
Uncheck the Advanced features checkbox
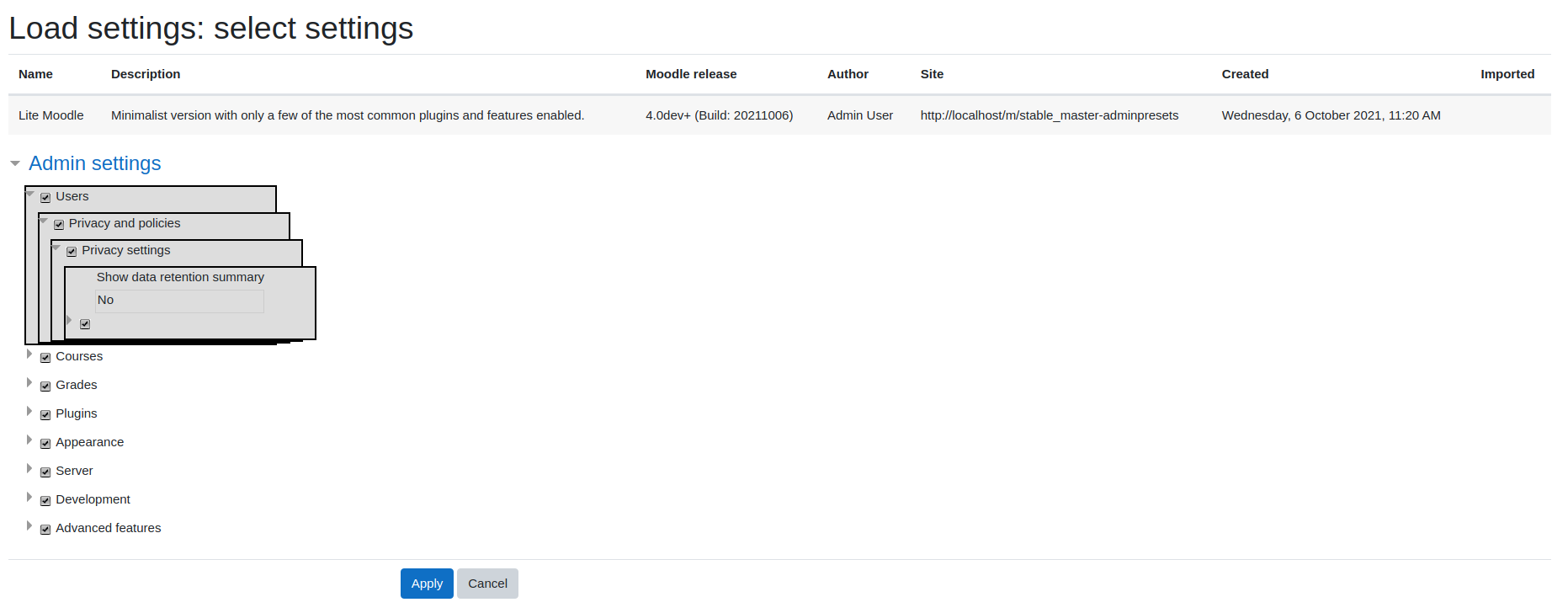[x=45, y=530]
